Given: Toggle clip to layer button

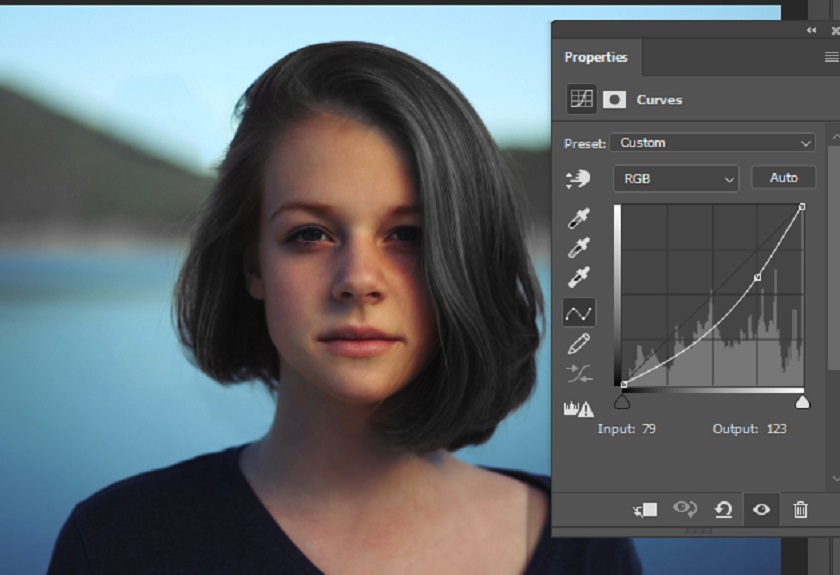Looking at the screenshot, I should [645, 510].
